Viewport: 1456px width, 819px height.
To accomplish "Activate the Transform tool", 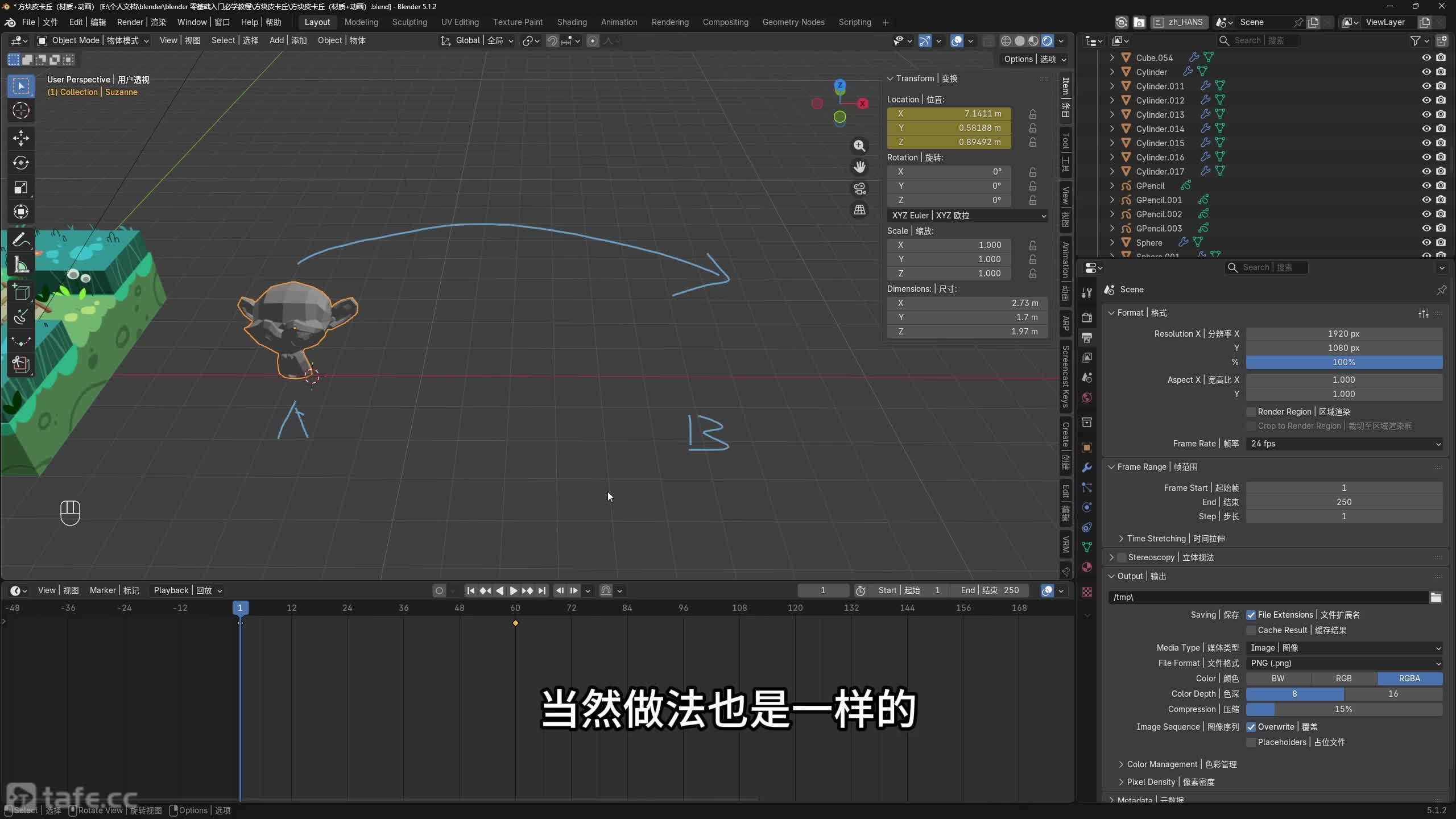I will 21,212.
